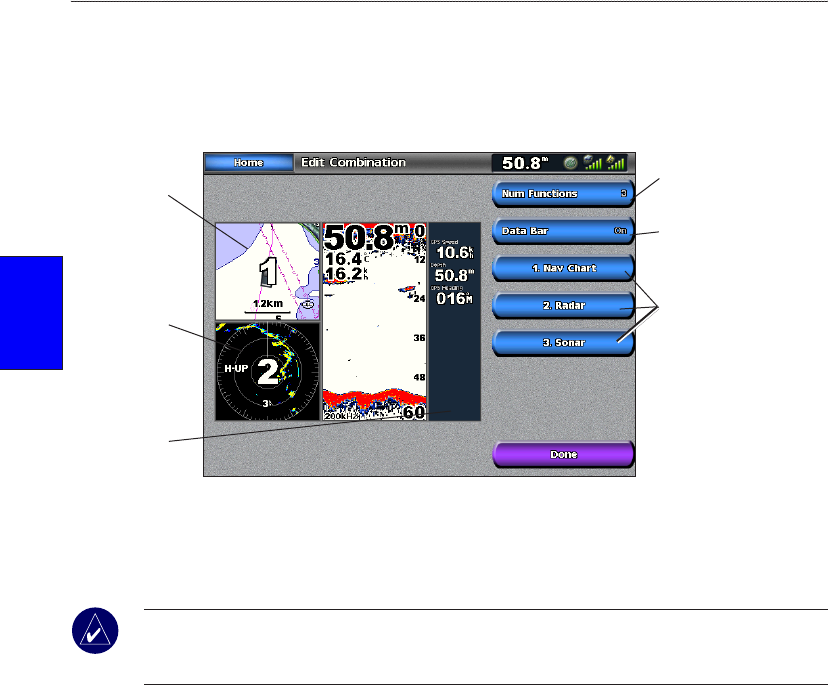Viewport: 829px width, 685px height.
Task: Click the checkmark note icon
Action: pyautogui.click(x=95, y=631)
